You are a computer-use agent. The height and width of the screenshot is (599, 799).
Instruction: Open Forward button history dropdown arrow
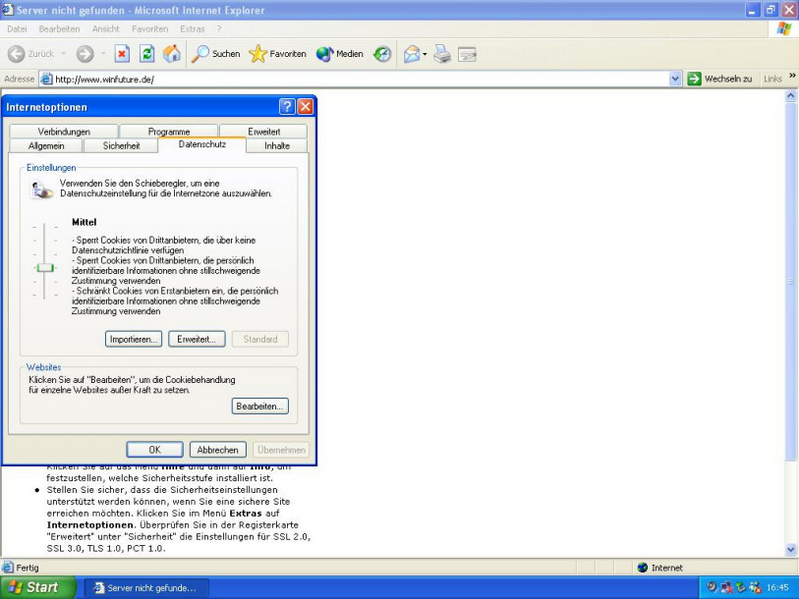(x=102, y=54)
